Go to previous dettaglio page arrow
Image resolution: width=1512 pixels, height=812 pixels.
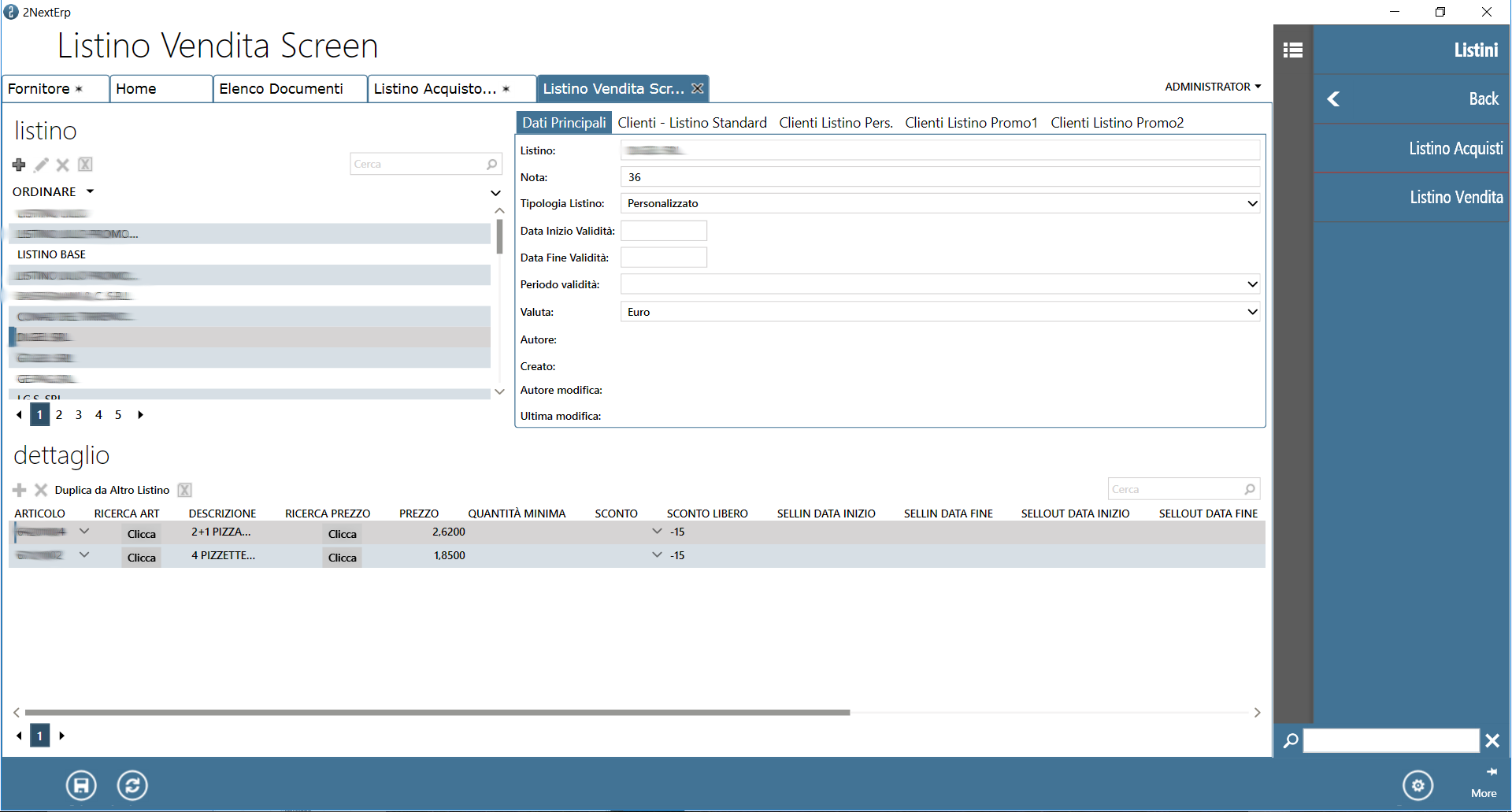point(19,736)
